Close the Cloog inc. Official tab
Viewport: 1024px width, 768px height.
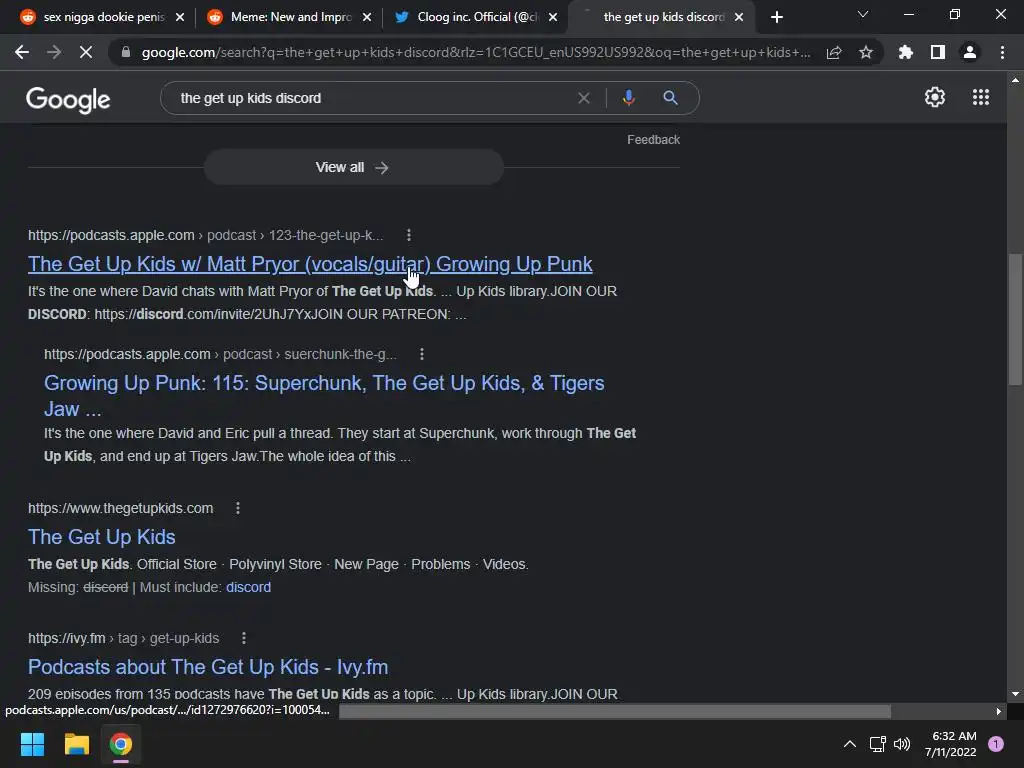pos(553,17)
